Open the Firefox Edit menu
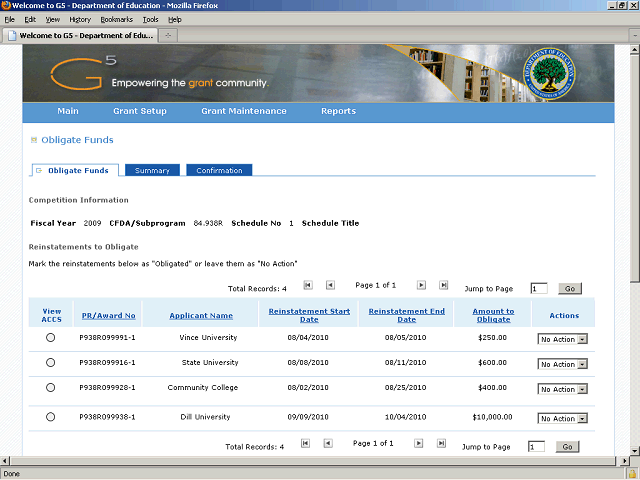 (x=30, y=20)
